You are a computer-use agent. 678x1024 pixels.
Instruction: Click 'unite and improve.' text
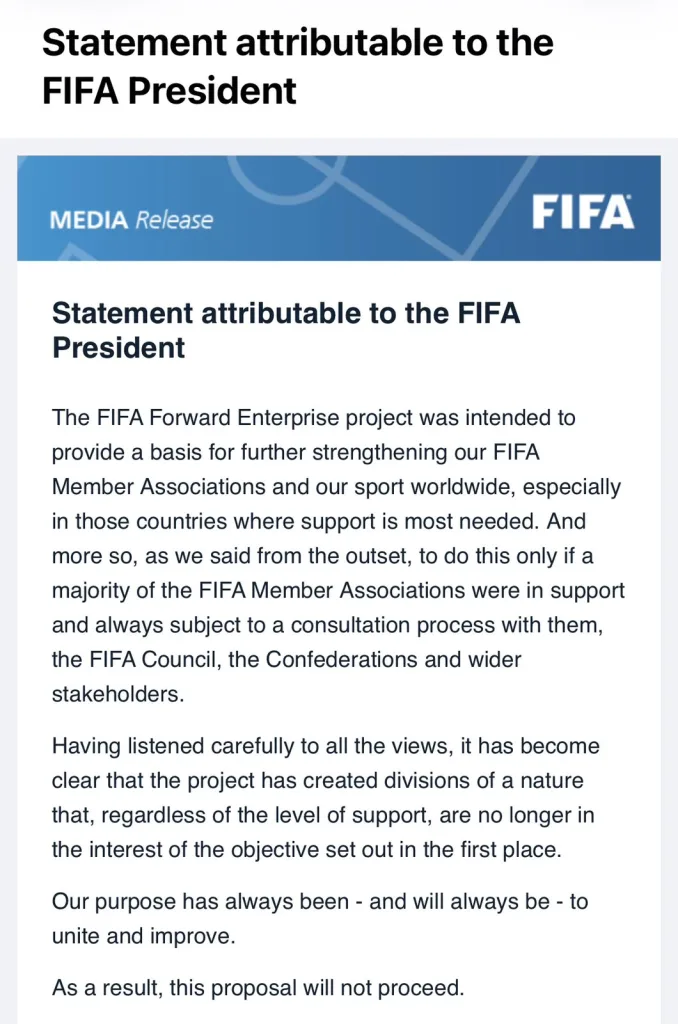[x=144, y=936]
